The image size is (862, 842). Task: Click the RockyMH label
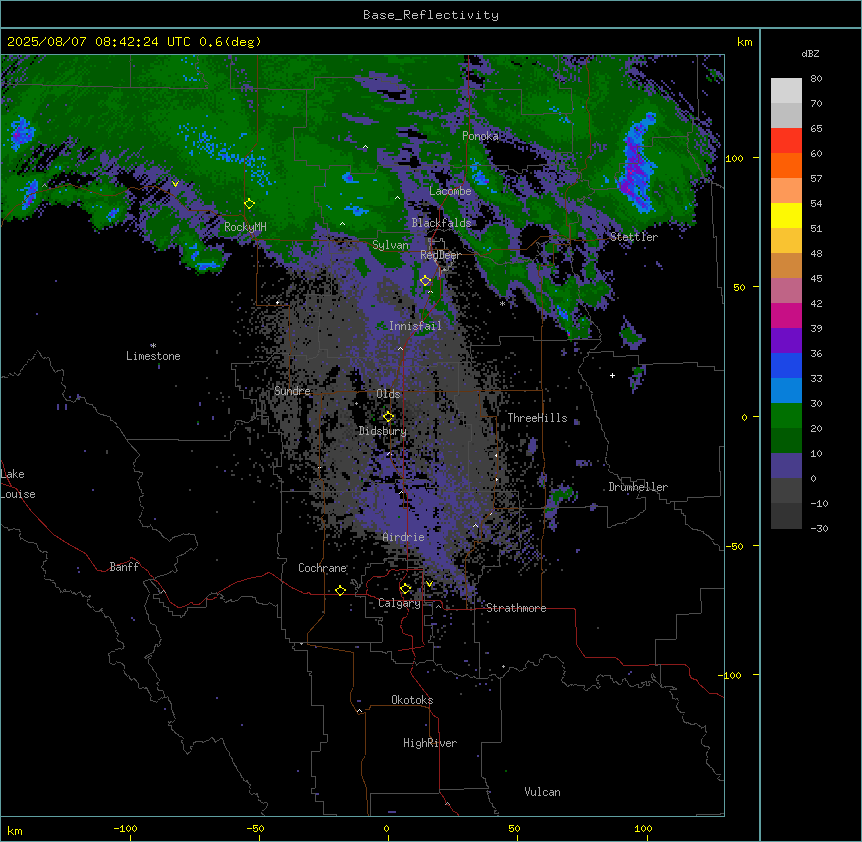245,227
